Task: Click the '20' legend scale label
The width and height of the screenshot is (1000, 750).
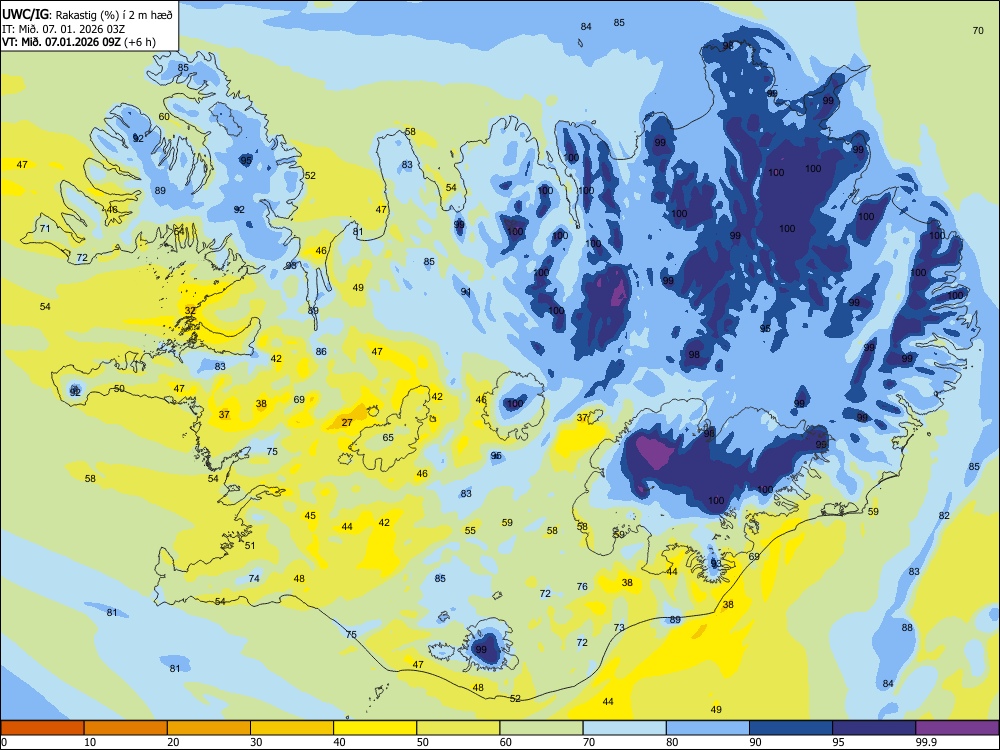Action: click(173, 742)
